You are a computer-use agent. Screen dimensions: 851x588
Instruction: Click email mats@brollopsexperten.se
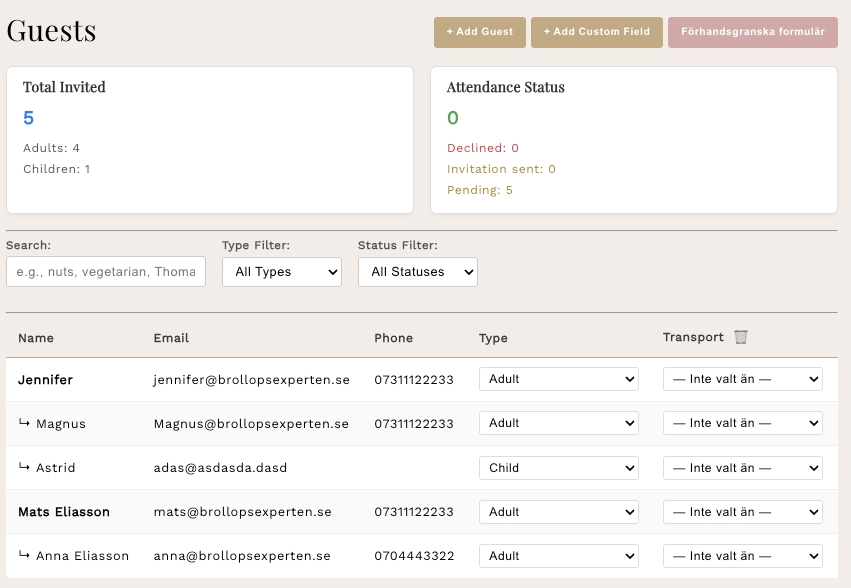click(x=243, y=512)
